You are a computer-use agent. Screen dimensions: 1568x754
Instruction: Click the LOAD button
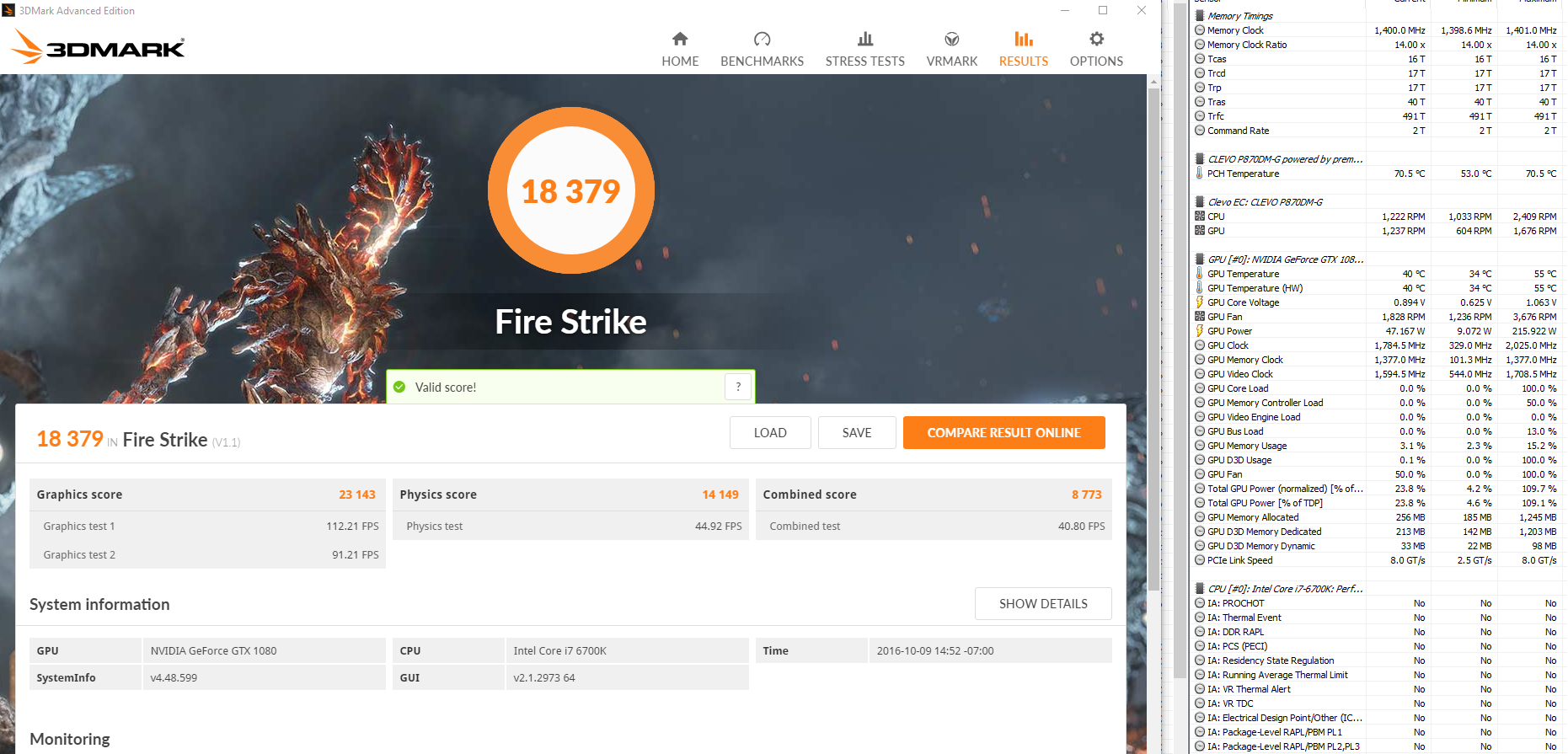[770, 432]
